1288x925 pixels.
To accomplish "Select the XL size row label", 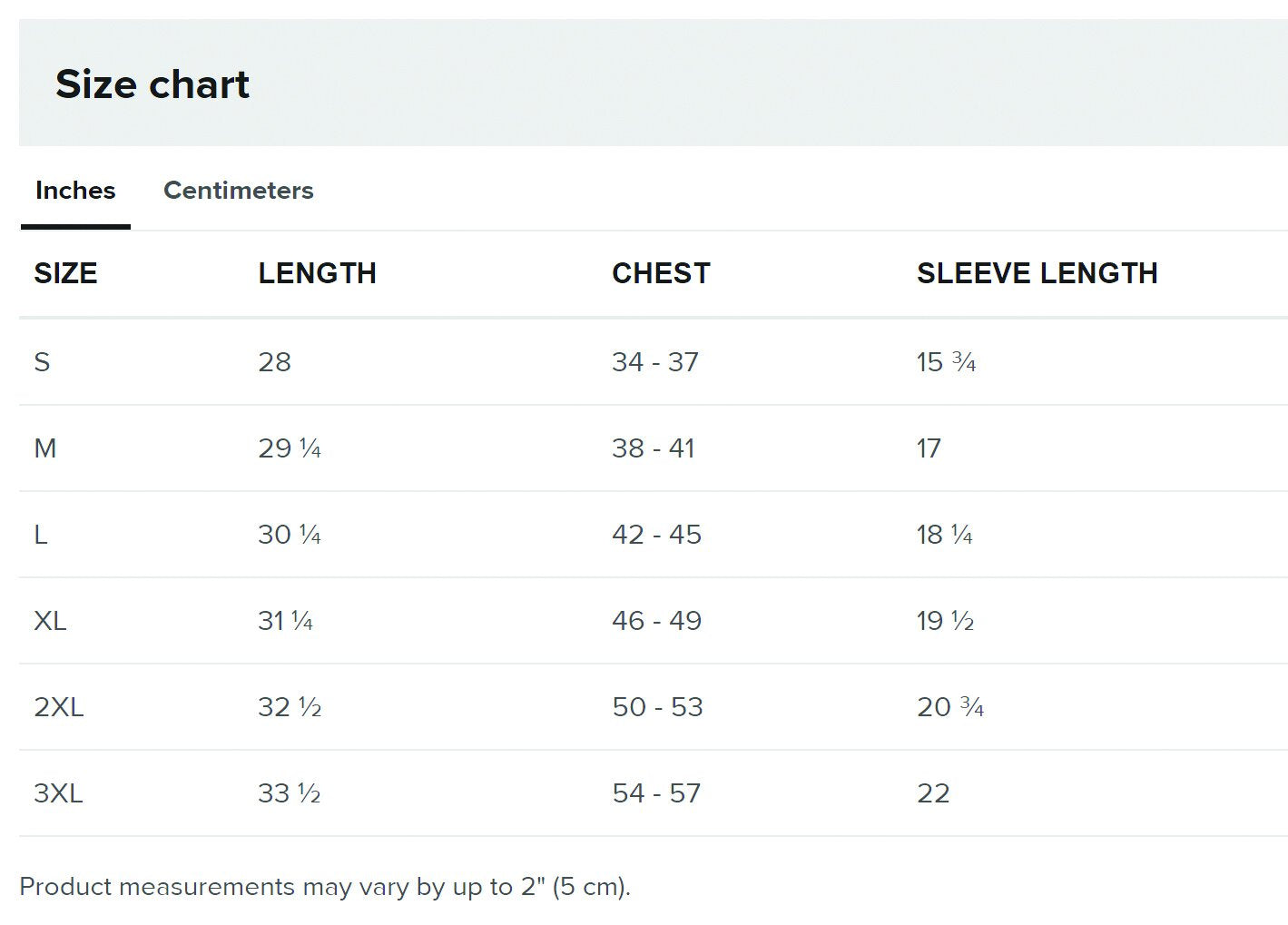I will click(50, 621).
